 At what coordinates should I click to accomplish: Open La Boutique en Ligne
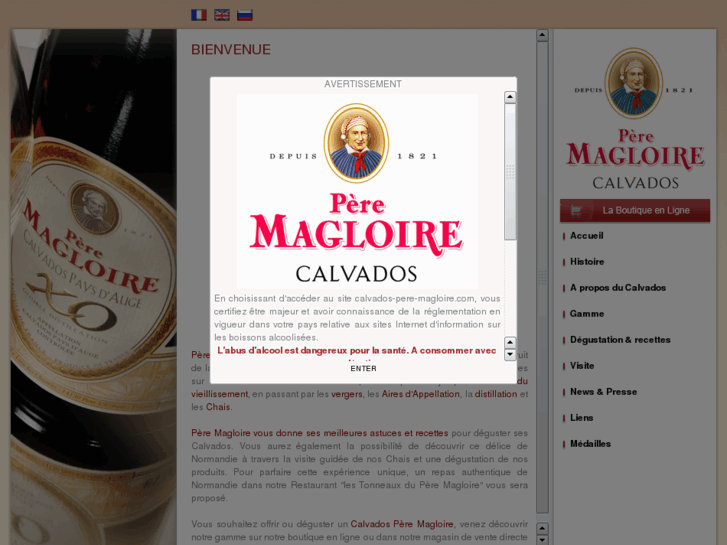click(635, 211)
